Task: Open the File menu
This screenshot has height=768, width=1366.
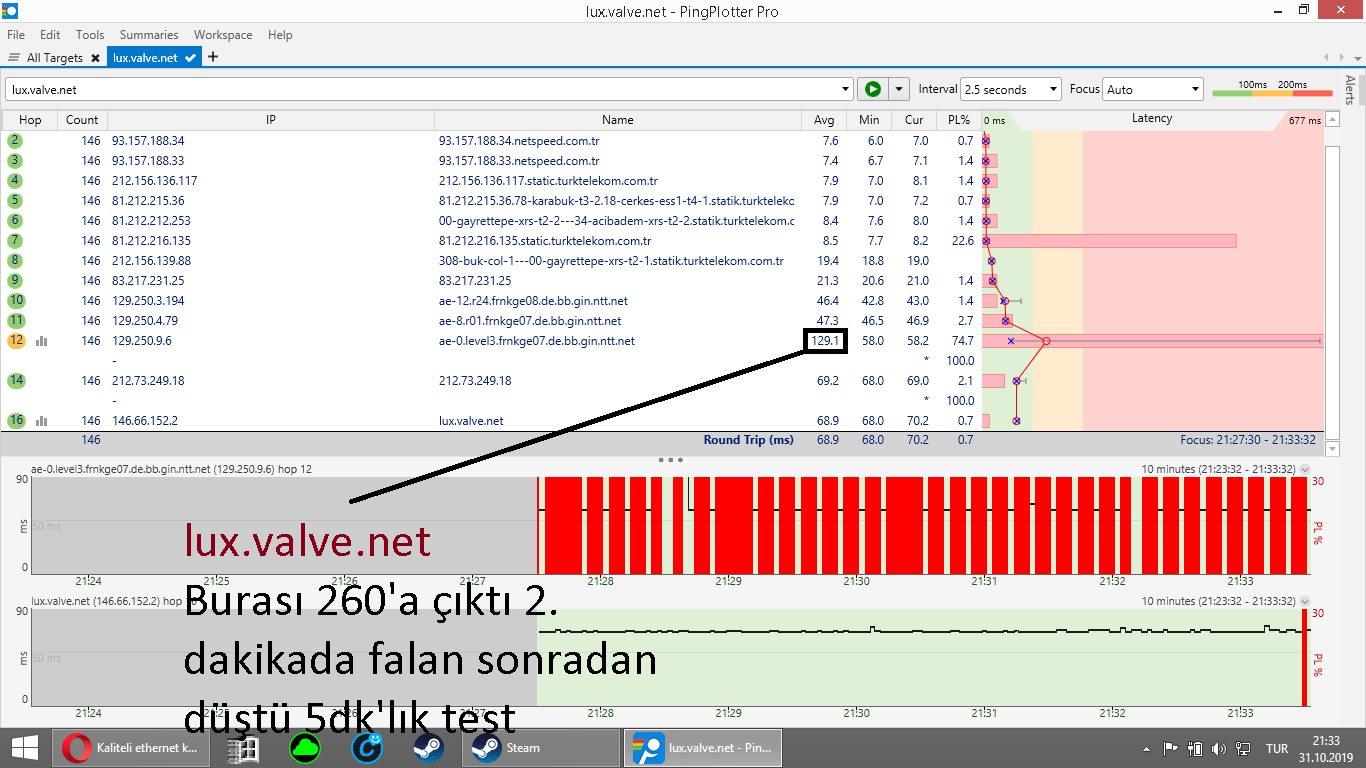Action: click(x=16, y=34)
